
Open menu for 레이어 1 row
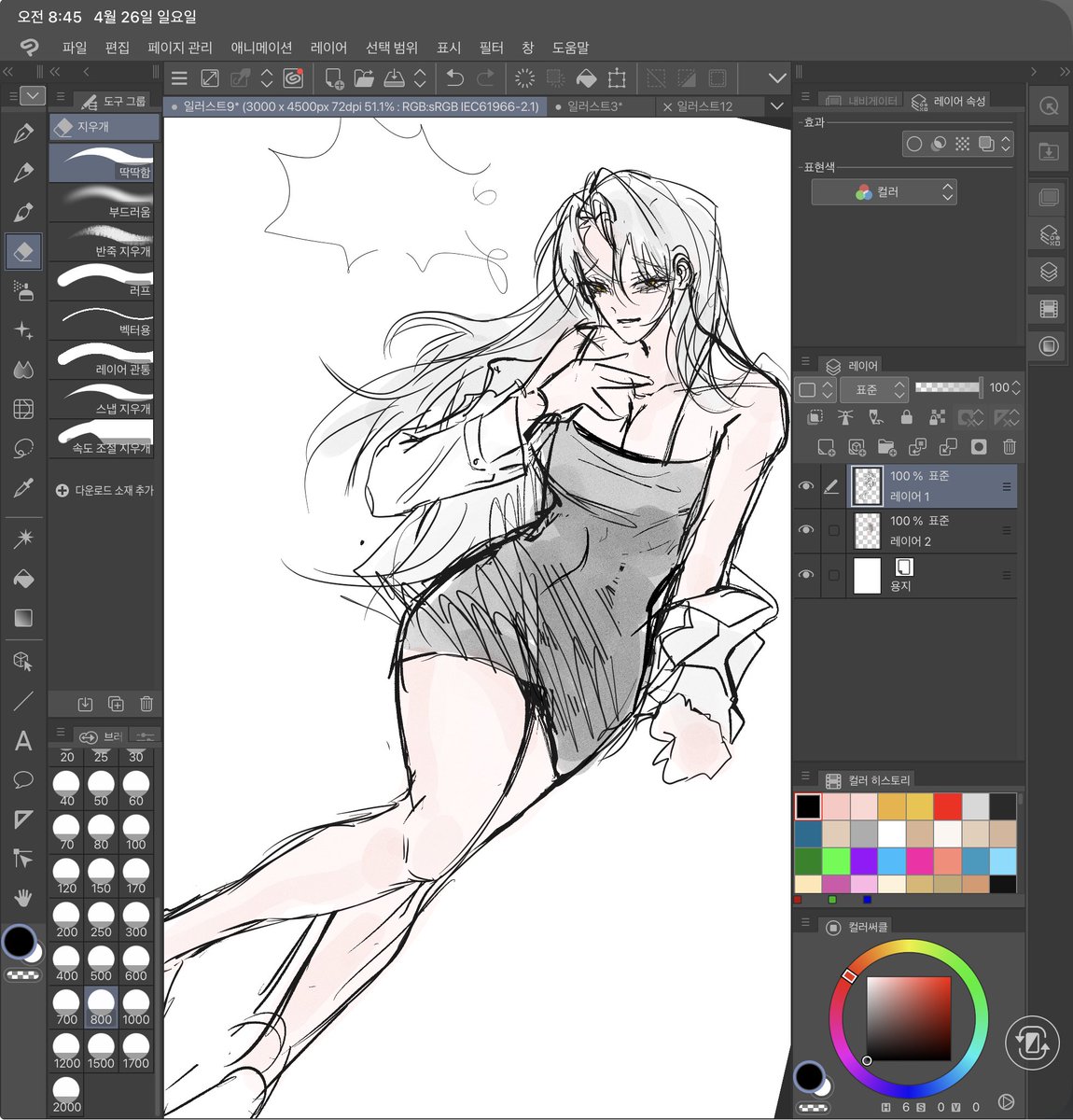(x=1007, y=486)
